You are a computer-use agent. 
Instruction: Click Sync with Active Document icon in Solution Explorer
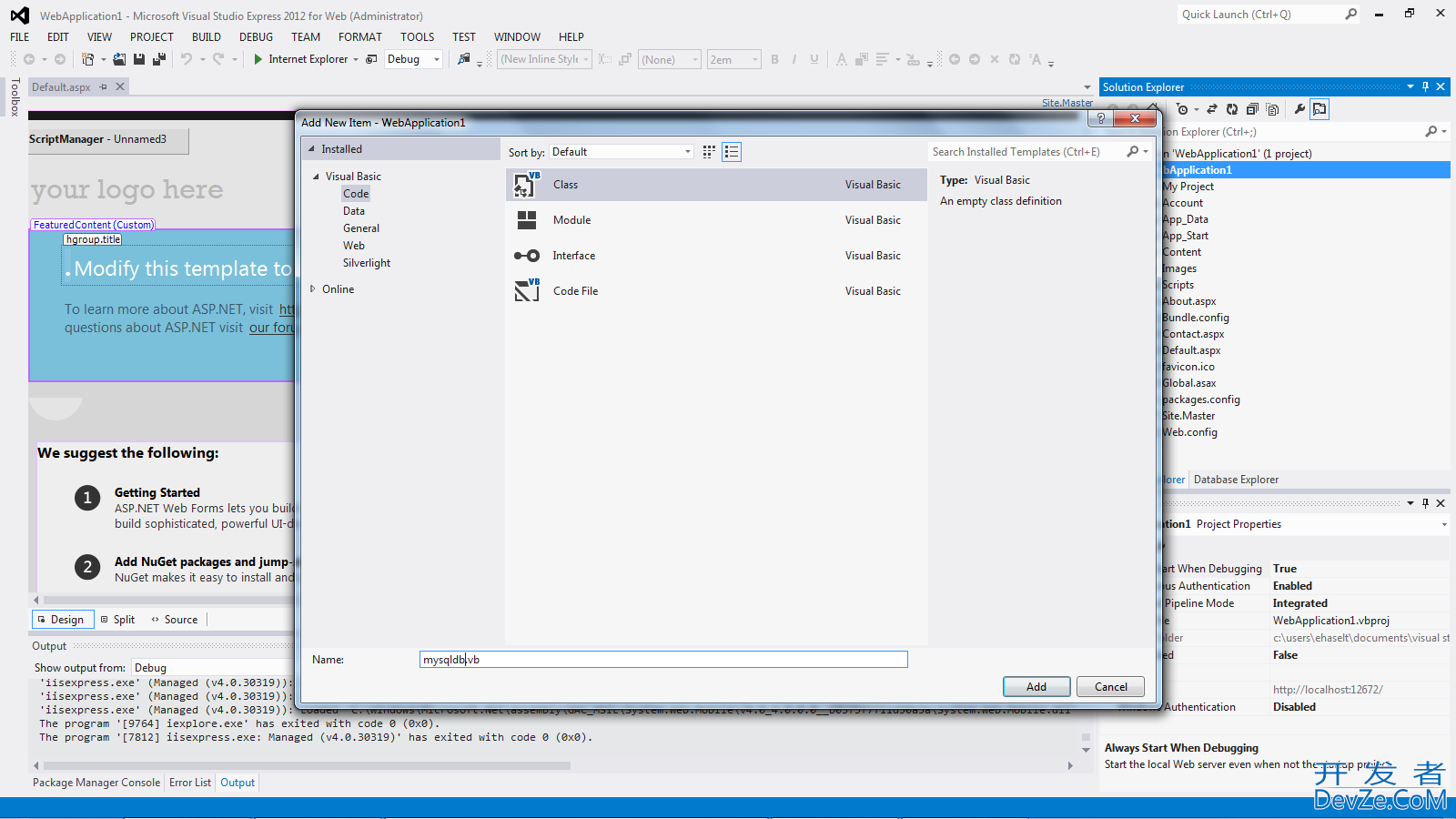pyautogui.click(x=1212, y=109)
